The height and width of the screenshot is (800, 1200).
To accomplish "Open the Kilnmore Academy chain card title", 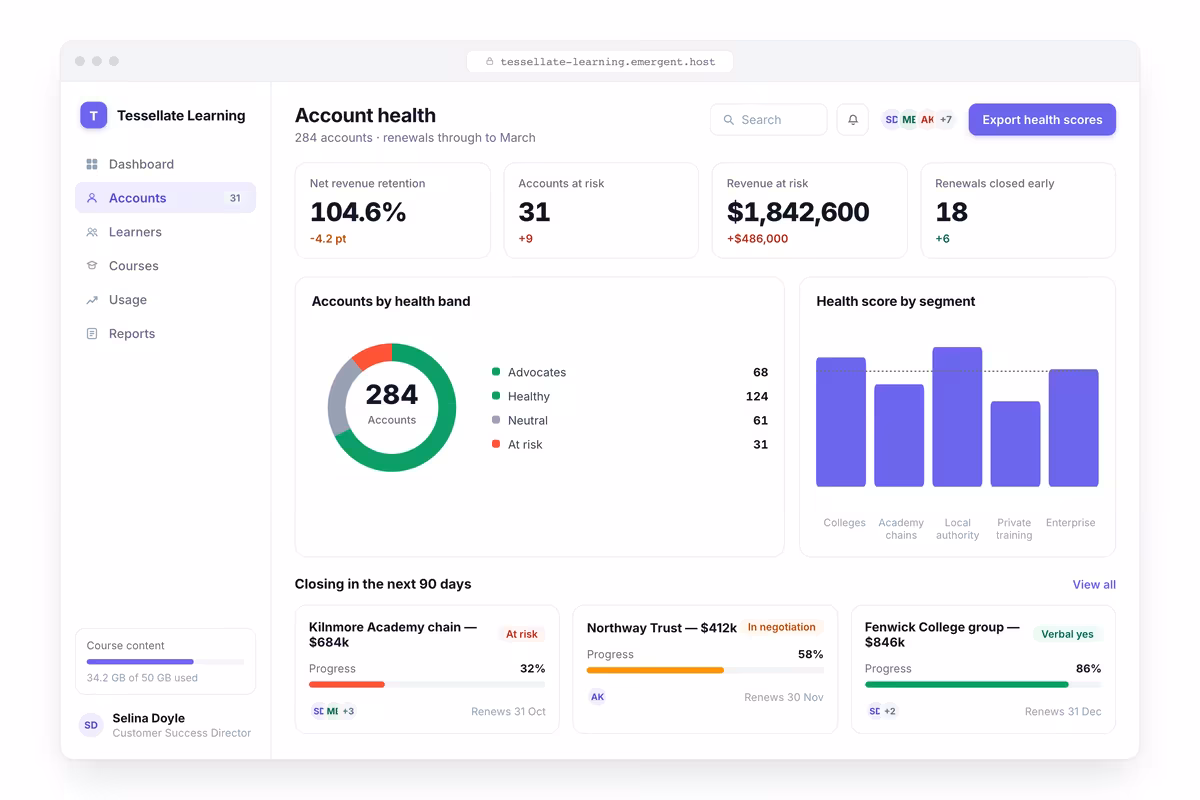I will tap(393, 634).
